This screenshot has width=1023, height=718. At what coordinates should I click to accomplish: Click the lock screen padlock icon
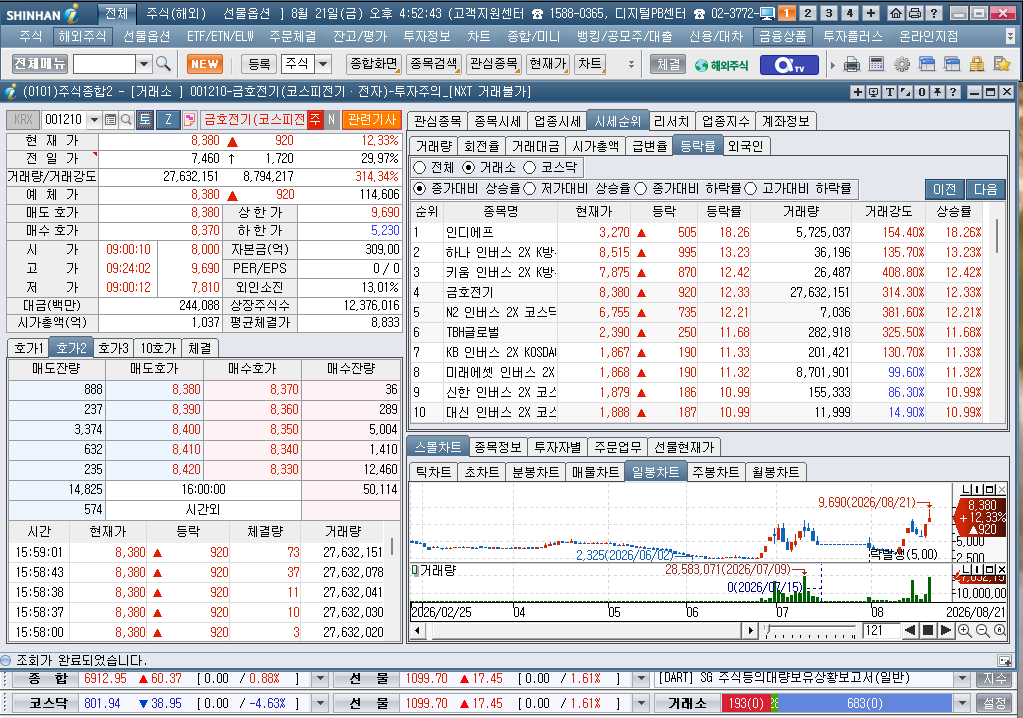(x=977, y=64)
